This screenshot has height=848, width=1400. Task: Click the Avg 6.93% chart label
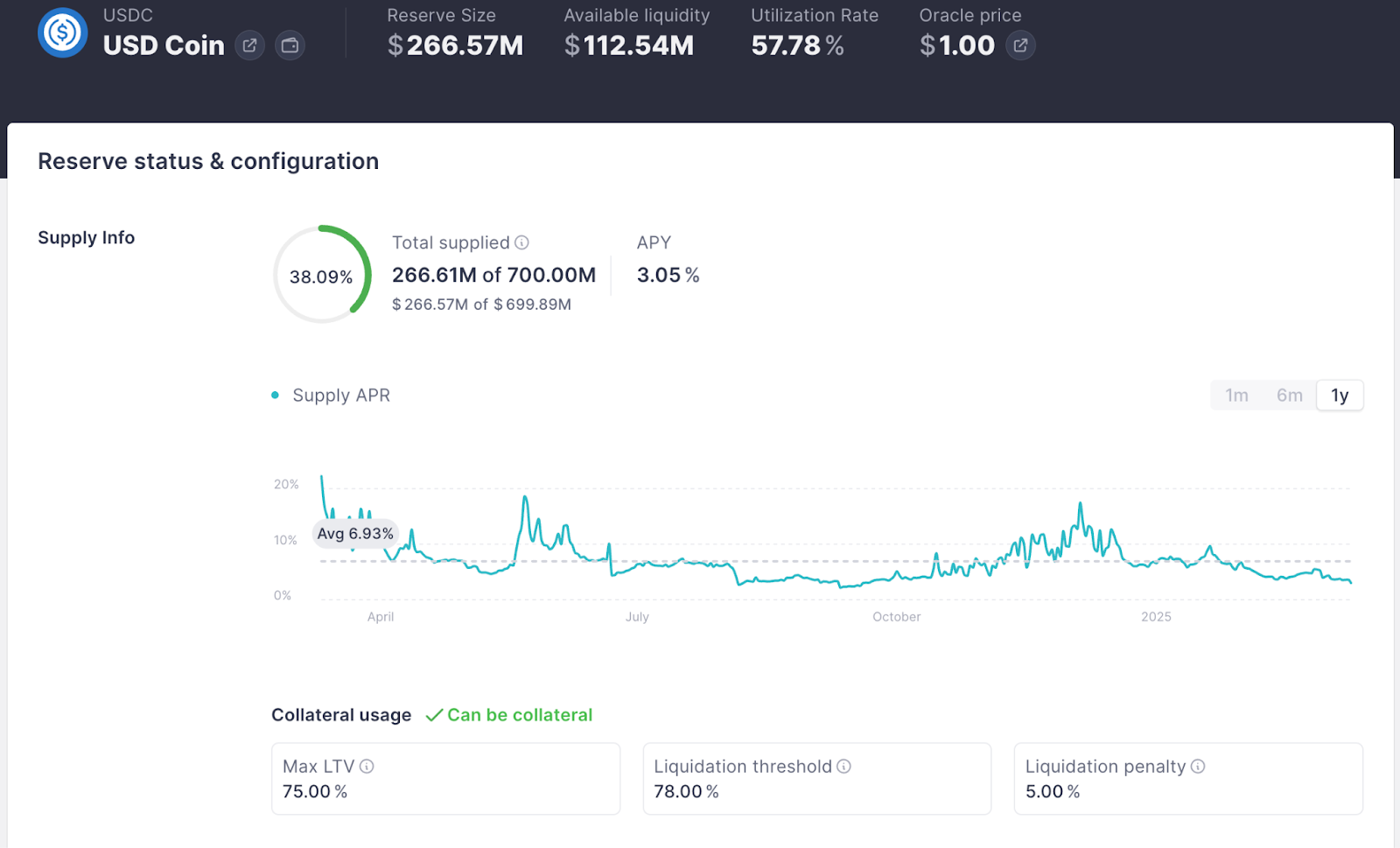355,534
